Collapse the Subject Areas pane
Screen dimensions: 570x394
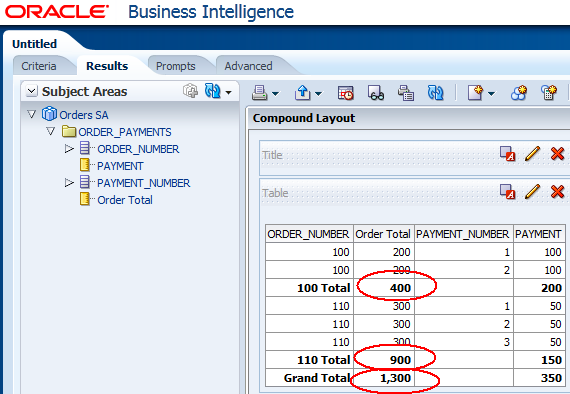[32, 91]
